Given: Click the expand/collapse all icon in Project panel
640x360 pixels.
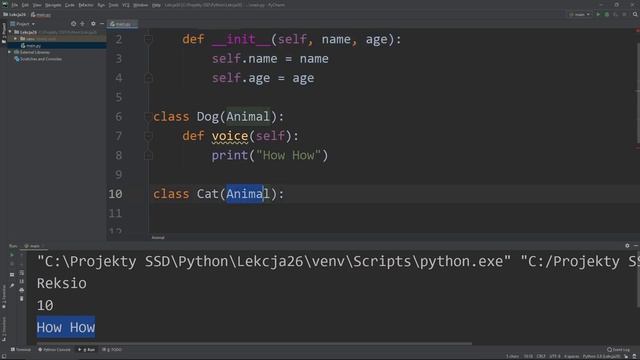Looking at the screenshot, I should pyautogui.click(x=82, y=24).
